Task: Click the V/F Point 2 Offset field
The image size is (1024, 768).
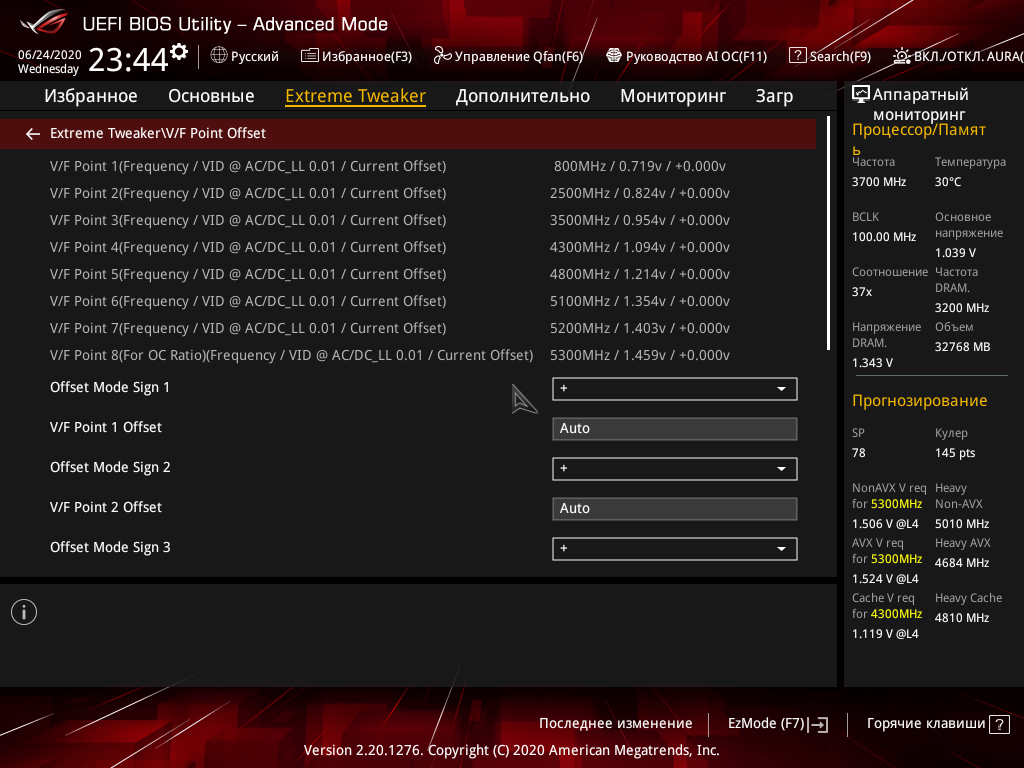Action: pyautogui.click(x=675, y=509)
